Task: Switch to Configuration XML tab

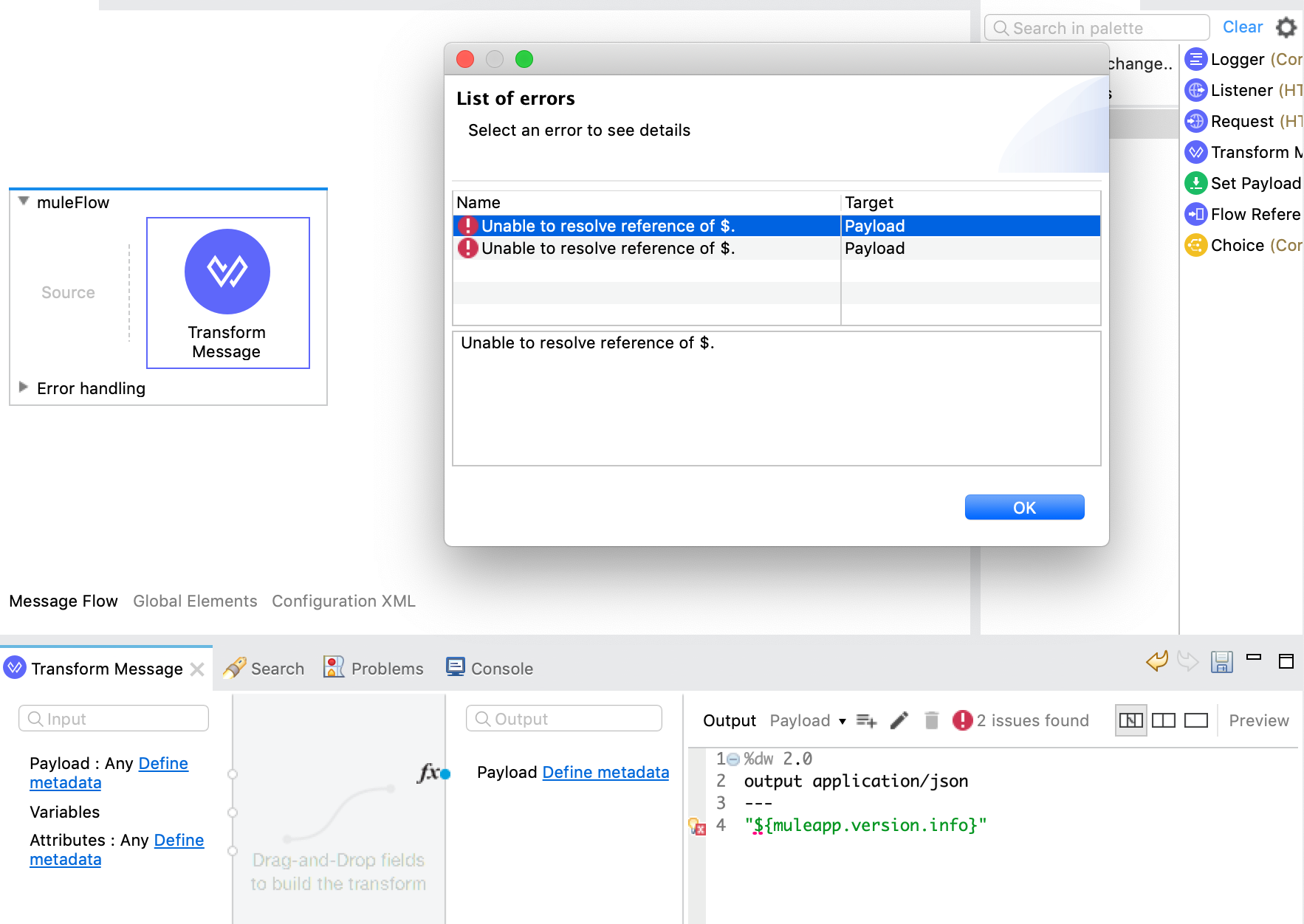Action: tap(343, 601)
